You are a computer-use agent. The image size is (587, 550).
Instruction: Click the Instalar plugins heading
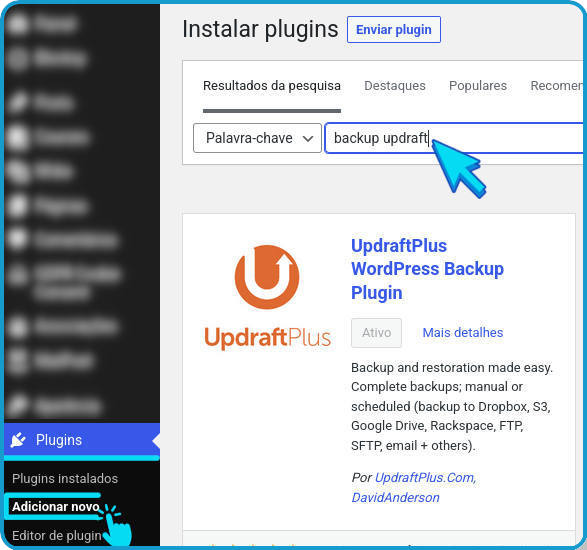pyautogui.click(x=260, y=30)
